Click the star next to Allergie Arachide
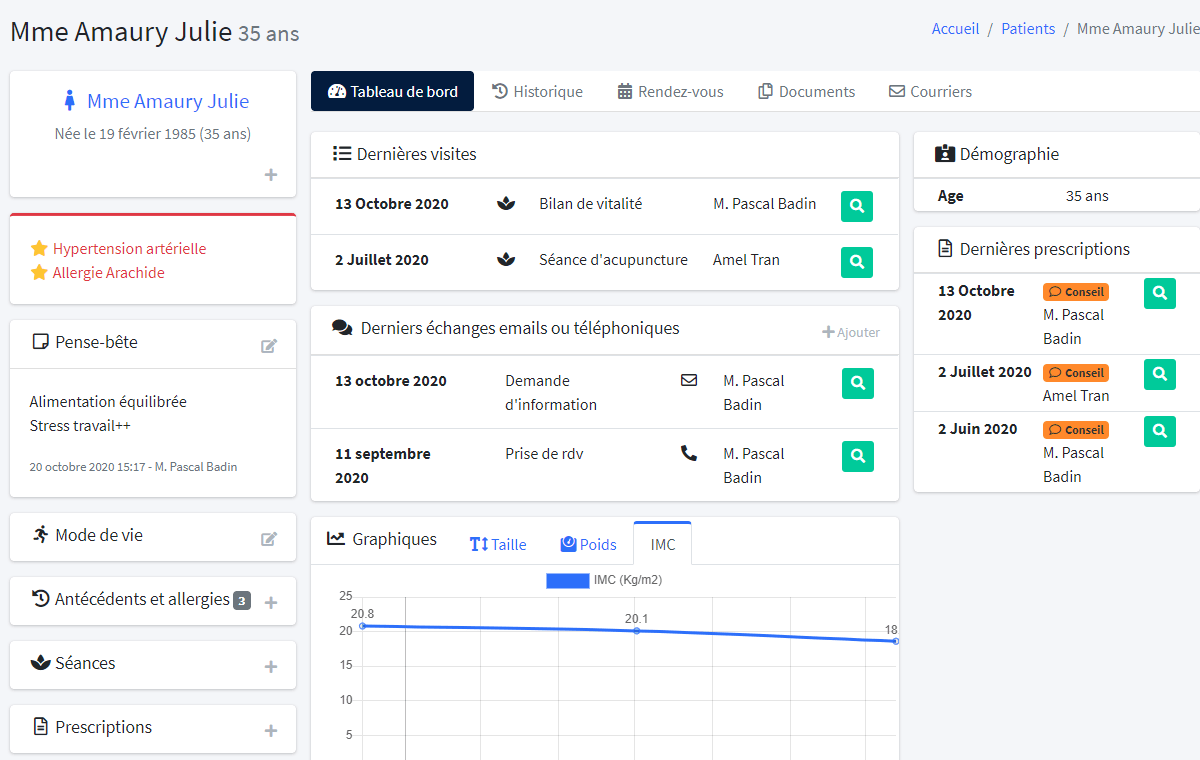Viewport: 1200px width, 760px height. coord(39,272)
